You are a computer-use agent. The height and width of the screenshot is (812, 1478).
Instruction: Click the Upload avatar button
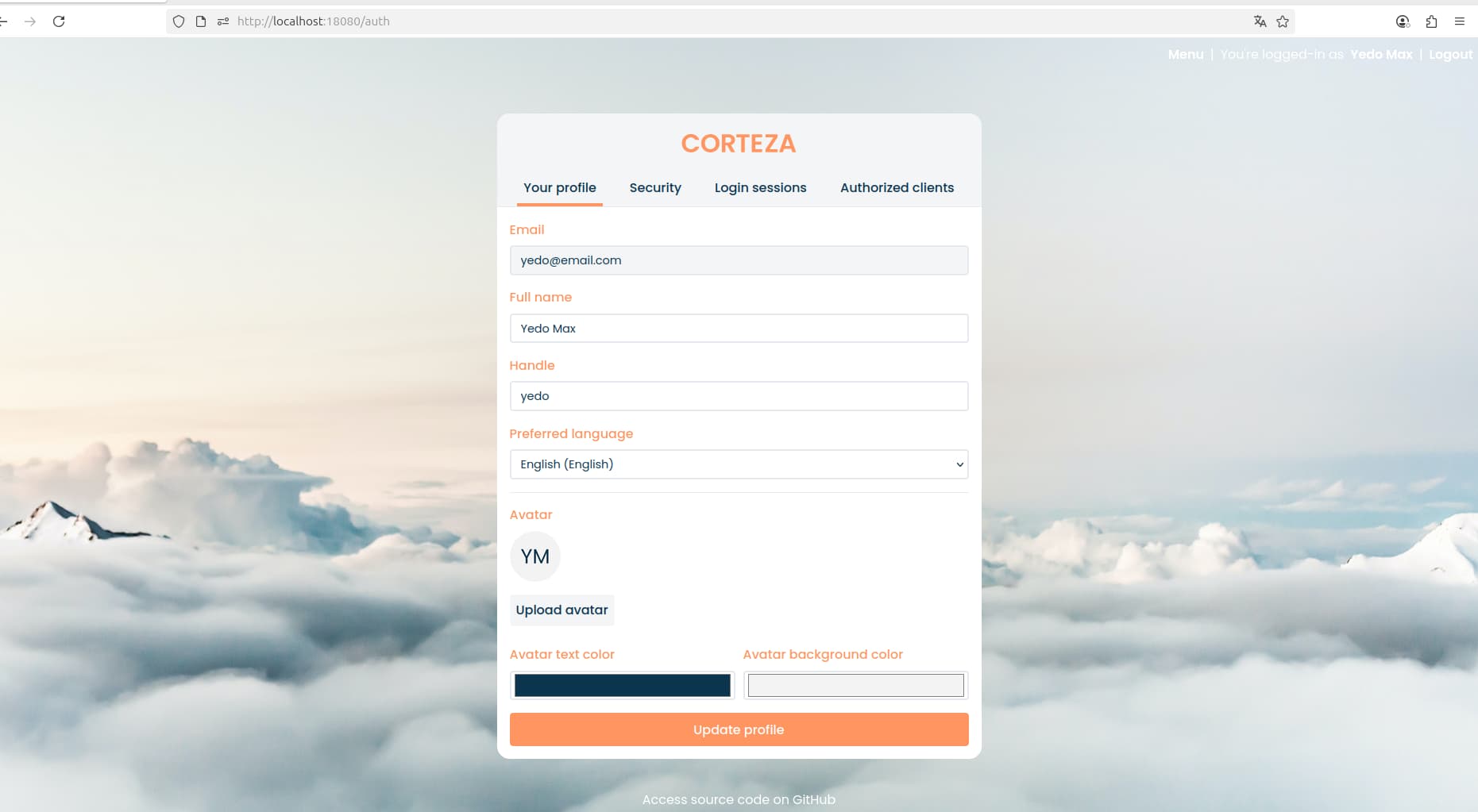[561, 610]
